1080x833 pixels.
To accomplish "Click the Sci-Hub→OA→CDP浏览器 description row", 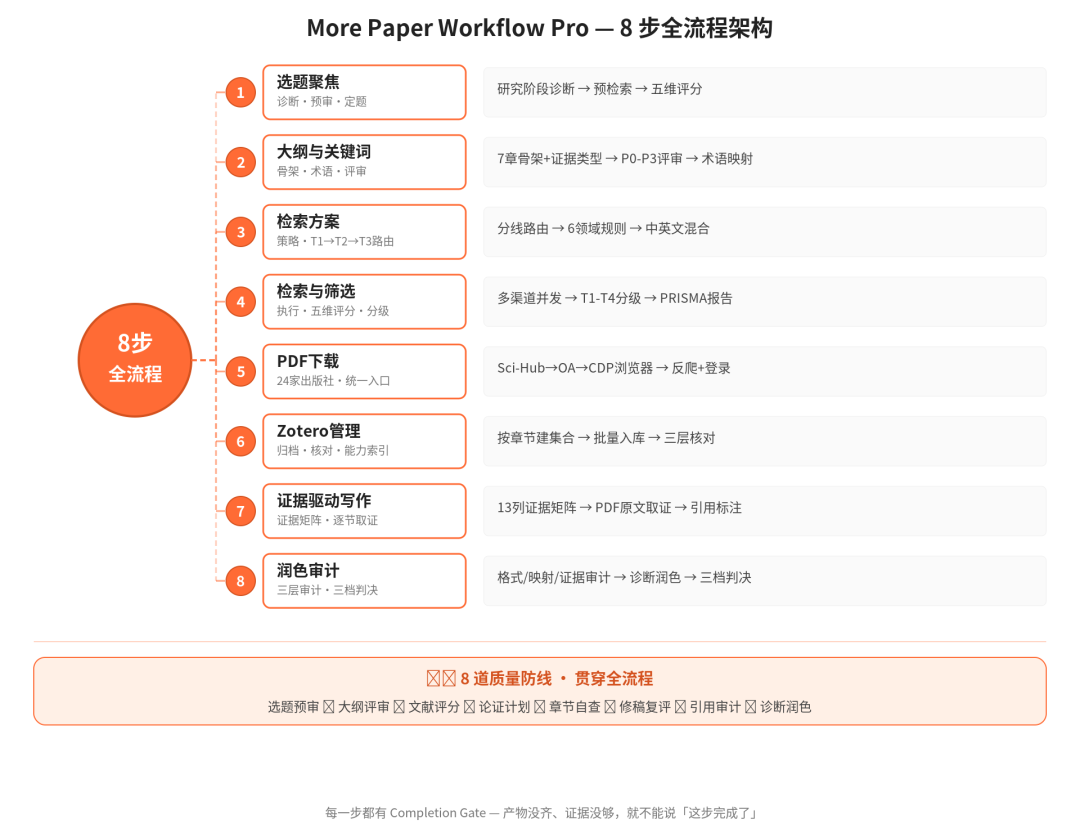I will (765, 371).
